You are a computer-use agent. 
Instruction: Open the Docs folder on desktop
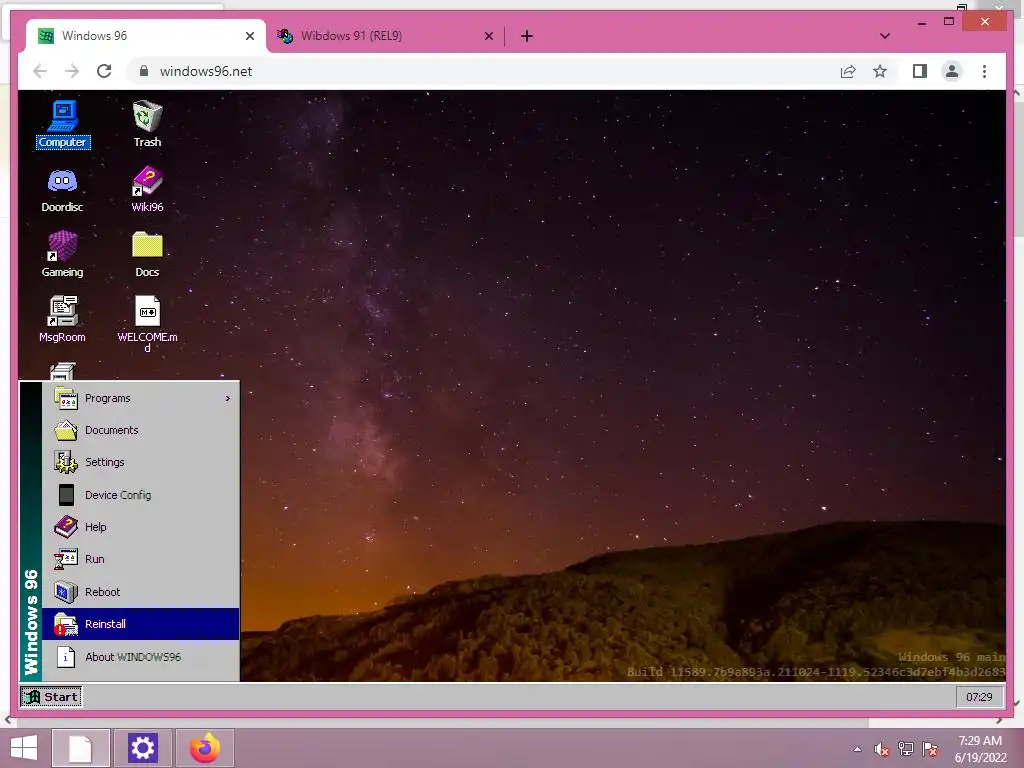point(147,254)
